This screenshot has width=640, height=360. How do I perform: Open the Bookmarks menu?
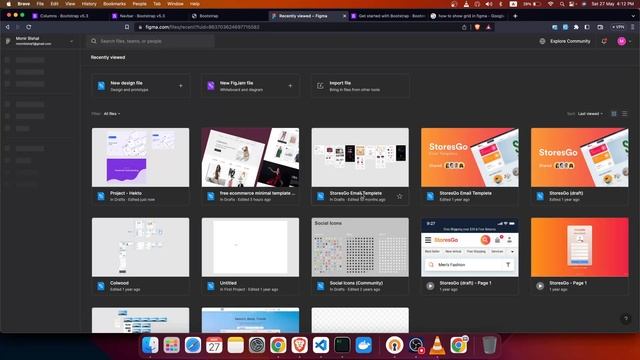pos(114,4)
